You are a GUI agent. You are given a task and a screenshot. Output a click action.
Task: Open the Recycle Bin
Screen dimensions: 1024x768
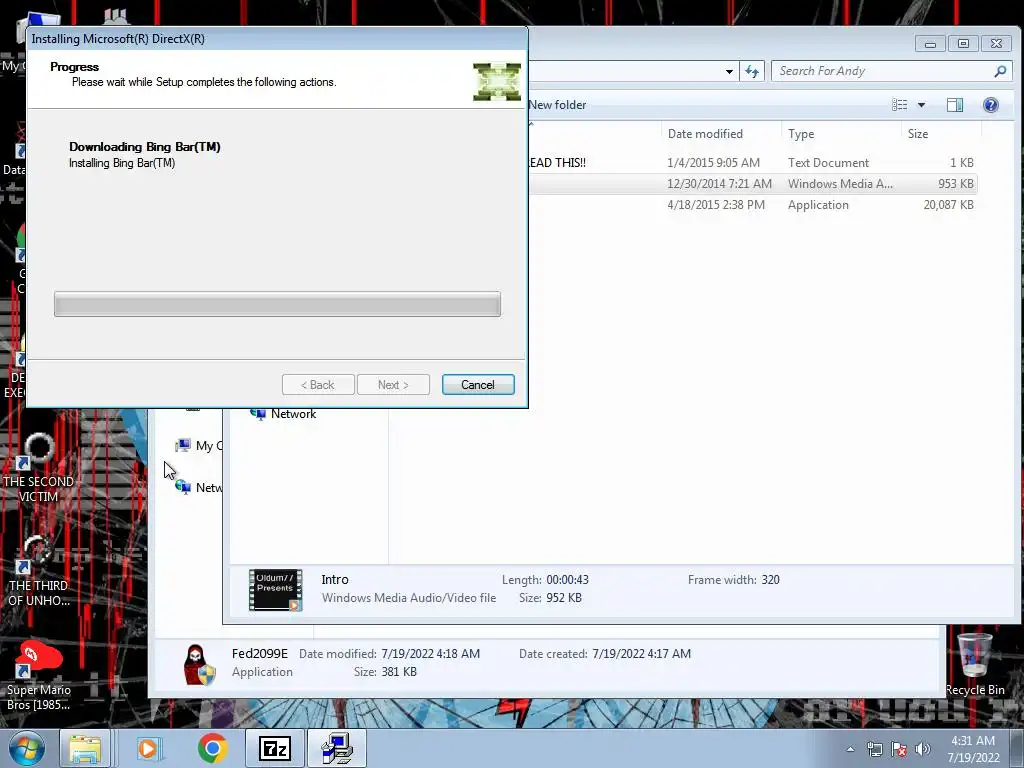pos(974,665)
